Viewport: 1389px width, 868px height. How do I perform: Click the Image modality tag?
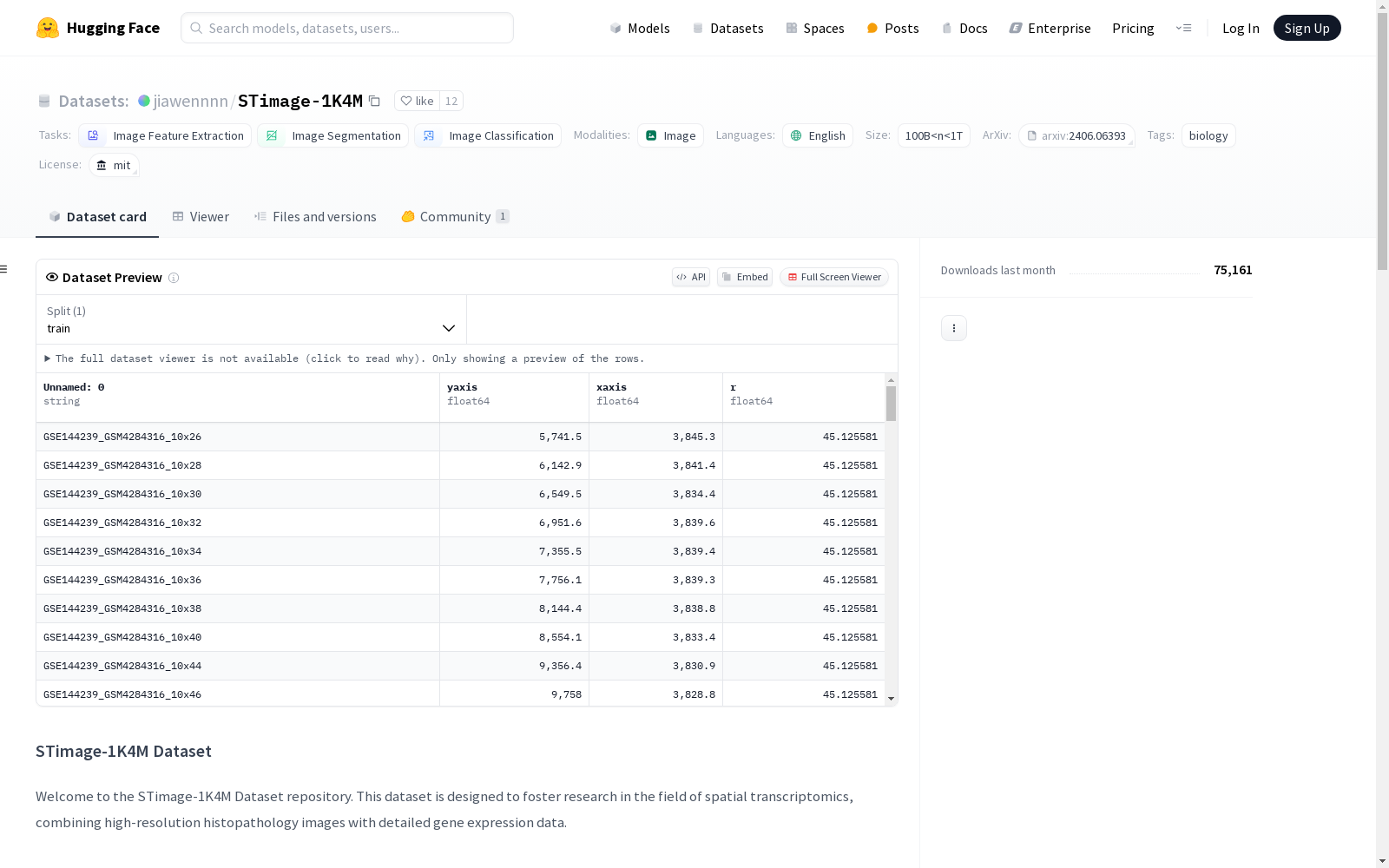670,135
